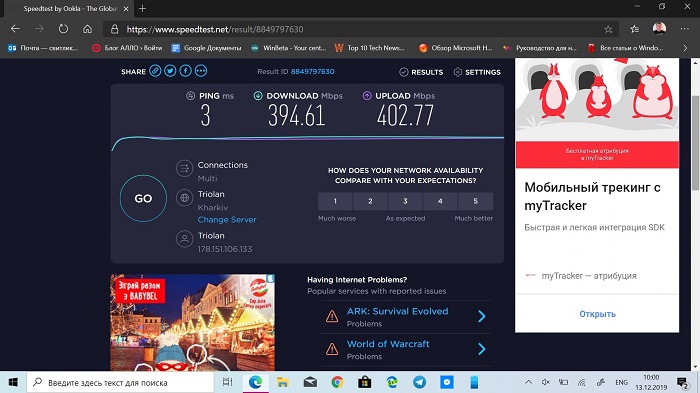The width and height of the screenshot is (700, 393).
Task: Open ARK: Survival Evolved link
Action: click(397, 311)
